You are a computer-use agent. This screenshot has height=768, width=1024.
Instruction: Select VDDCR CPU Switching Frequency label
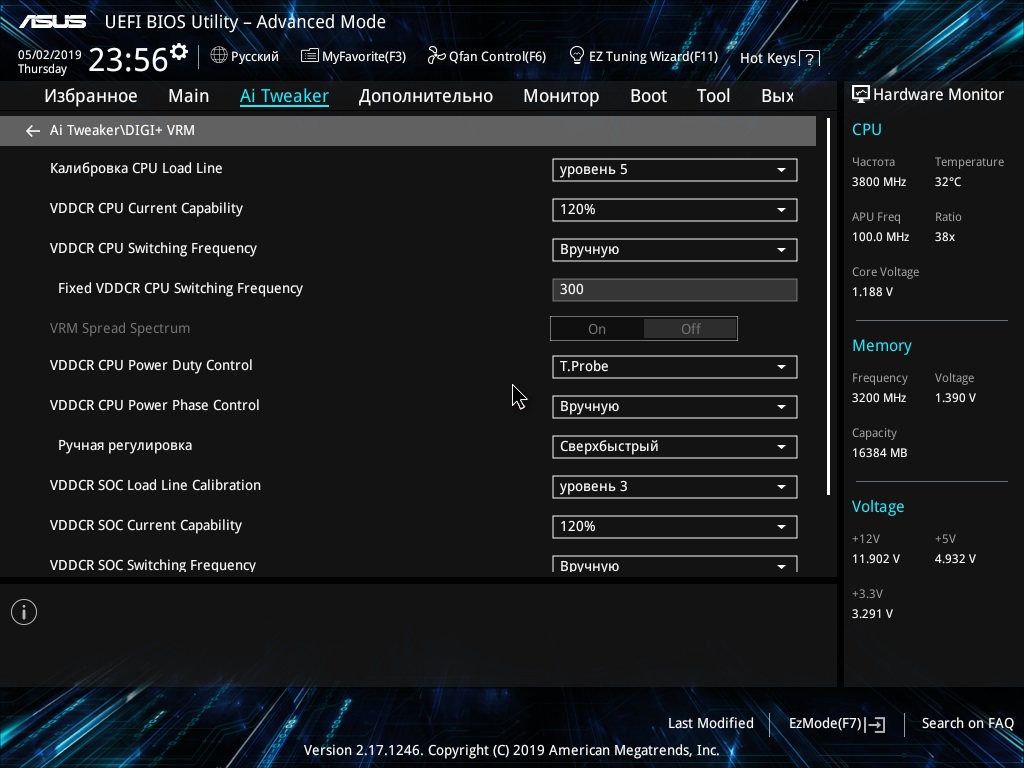(153, 248)
